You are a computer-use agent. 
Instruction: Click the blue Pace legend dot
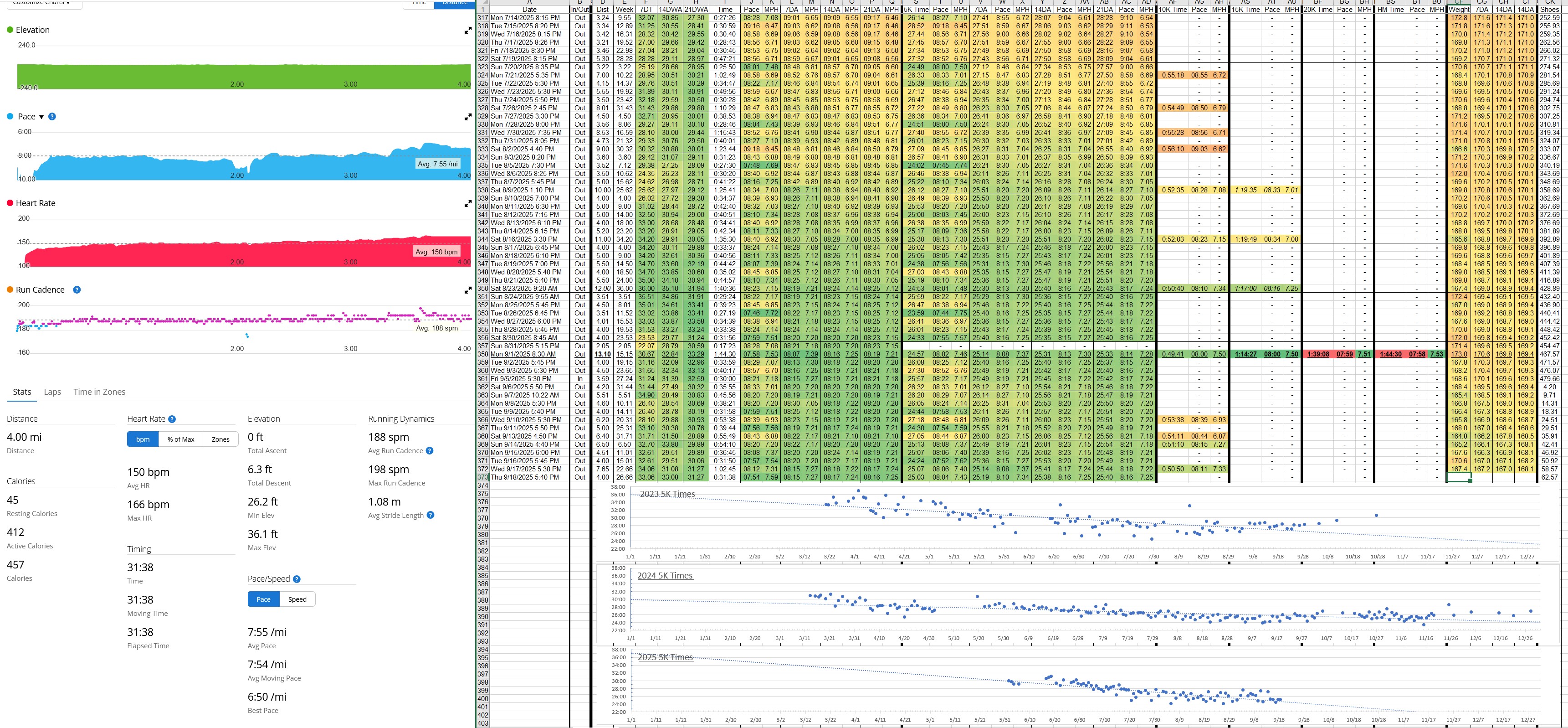point(10,116)
